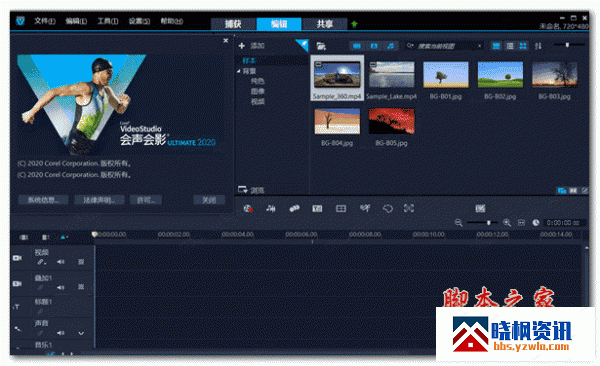
Task: Open the 设置 (Settings) menu
Action: tap(139, 21)
